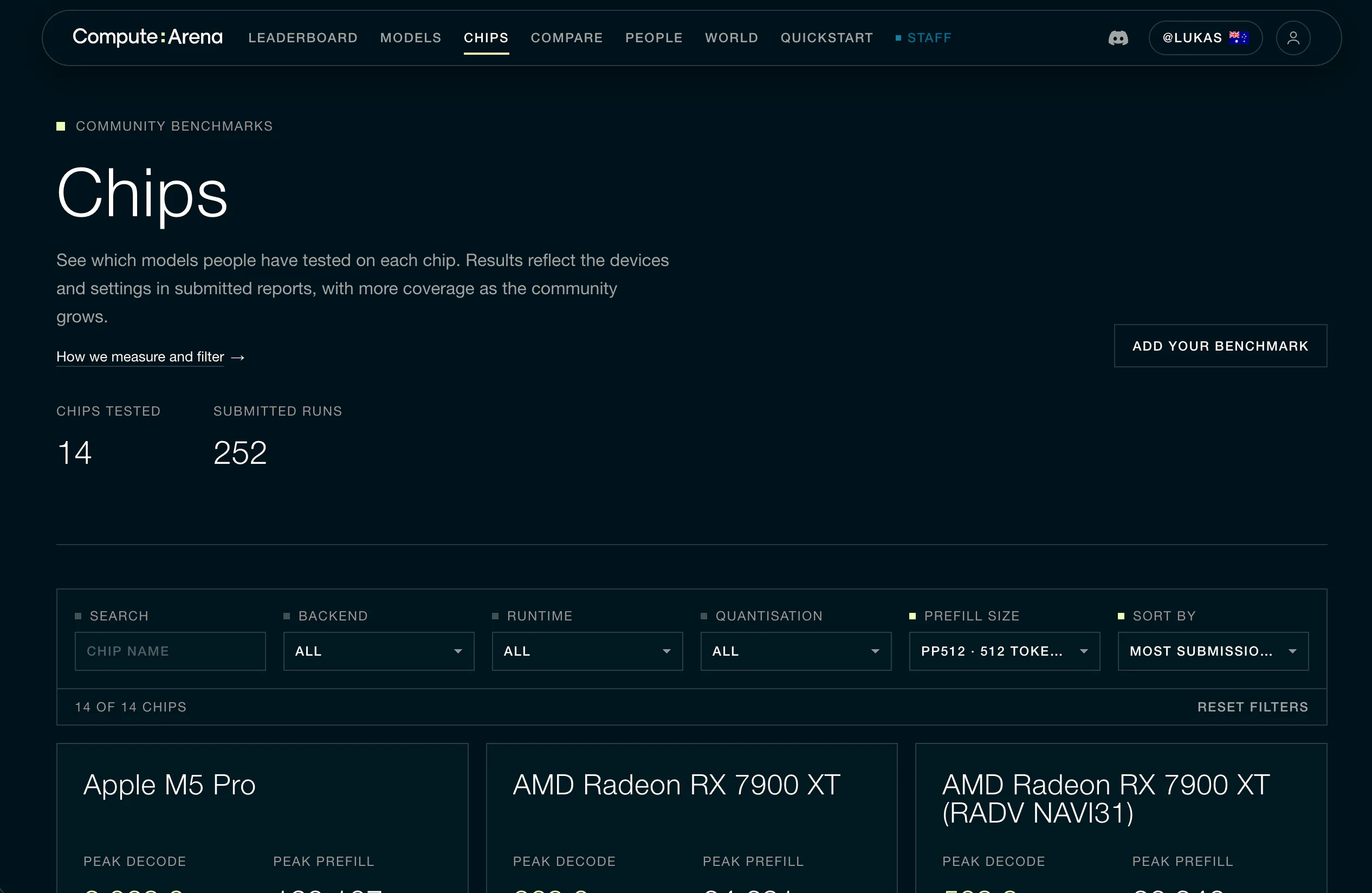Click the arrow after How we measure and filter

pyautogui.click(x=237, y=358)
